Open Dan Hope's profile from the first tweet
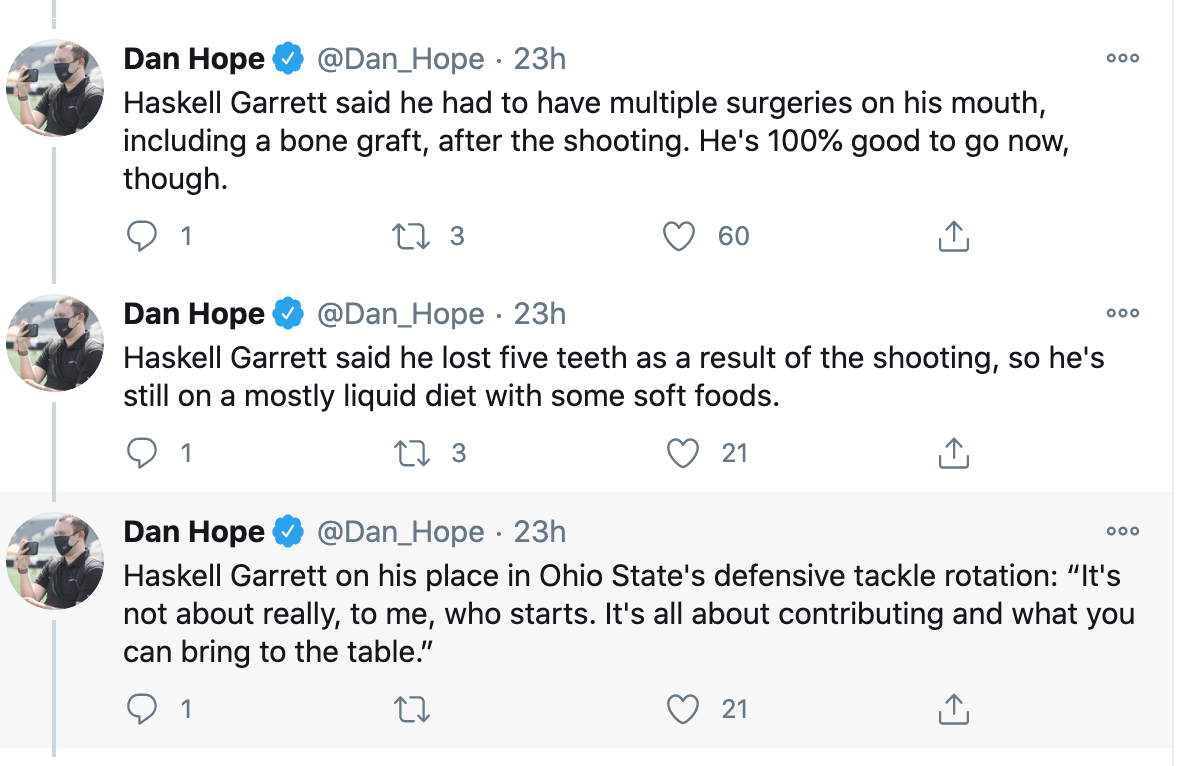This screenshot has height=766, width=1178. pyautogui.click(x=194, y=60)
